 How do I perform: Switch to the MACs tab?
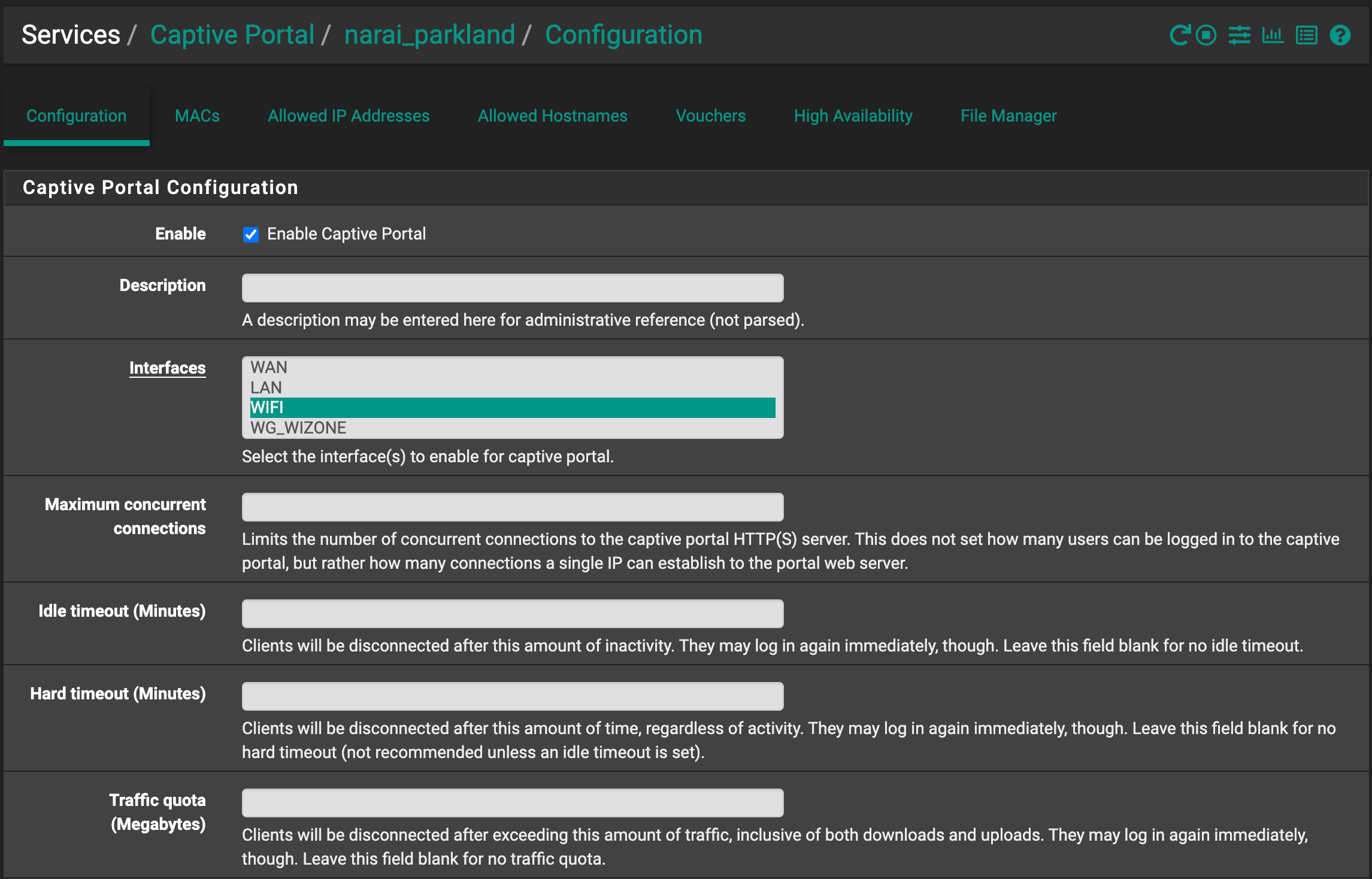pos(197,116)
